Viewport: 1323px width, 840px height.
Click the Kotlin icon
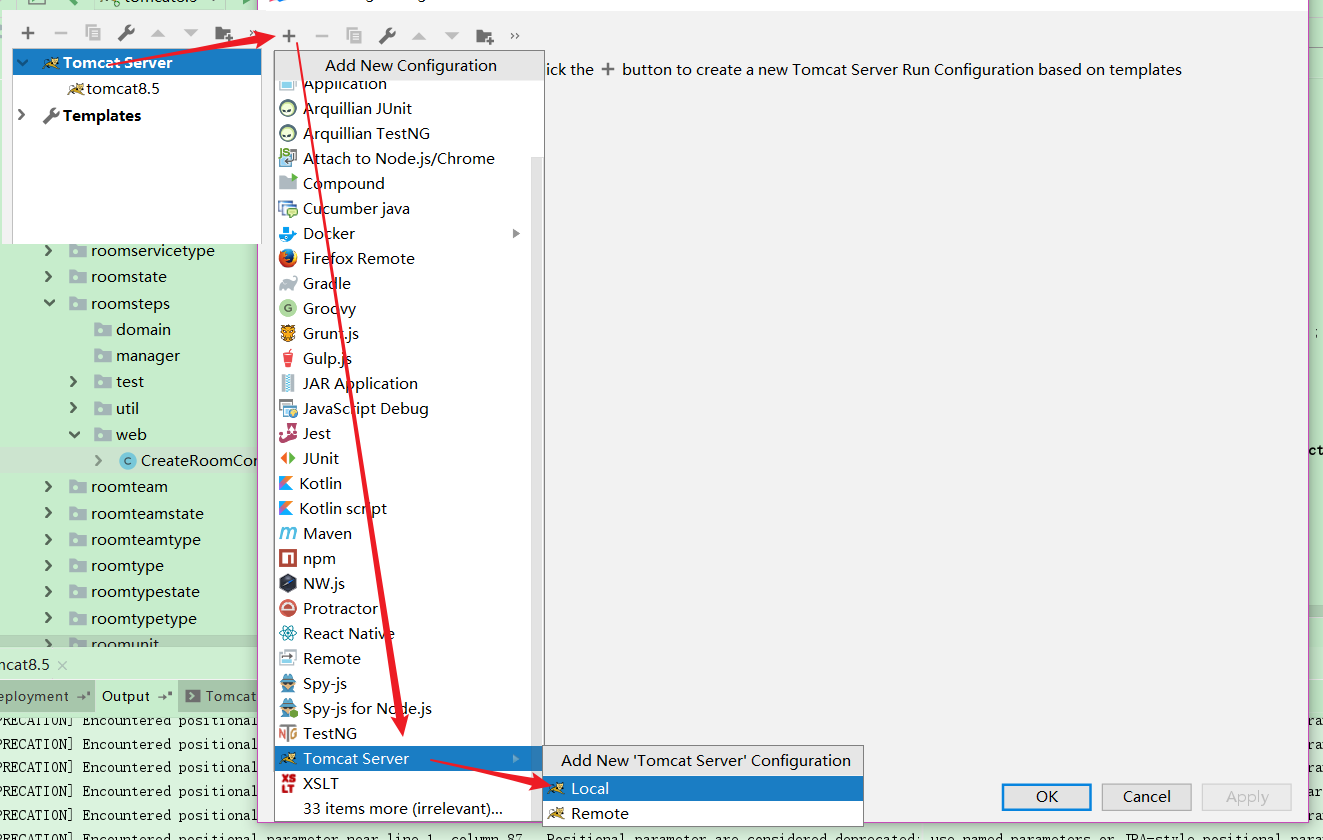point(287,483)
